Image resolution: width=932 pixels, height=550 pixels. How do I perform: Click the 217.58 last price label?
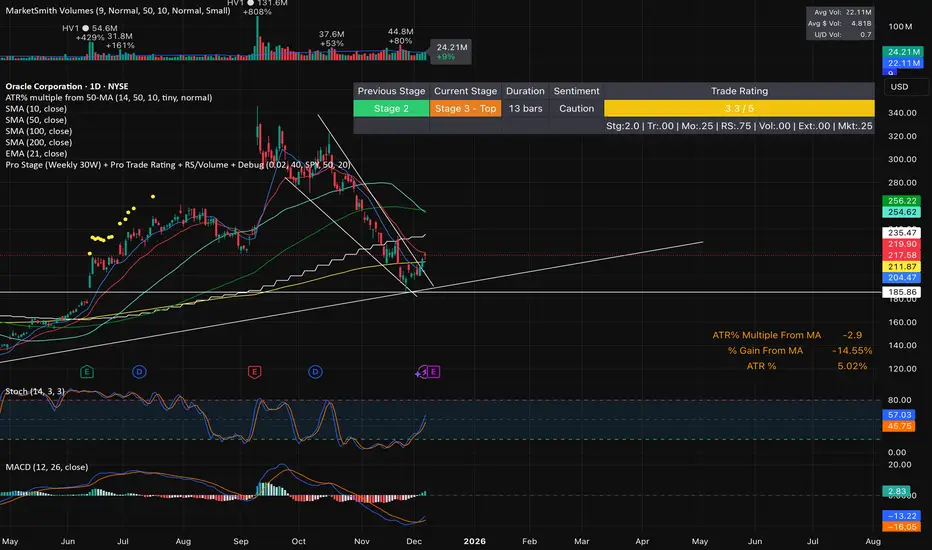point(902,255)
